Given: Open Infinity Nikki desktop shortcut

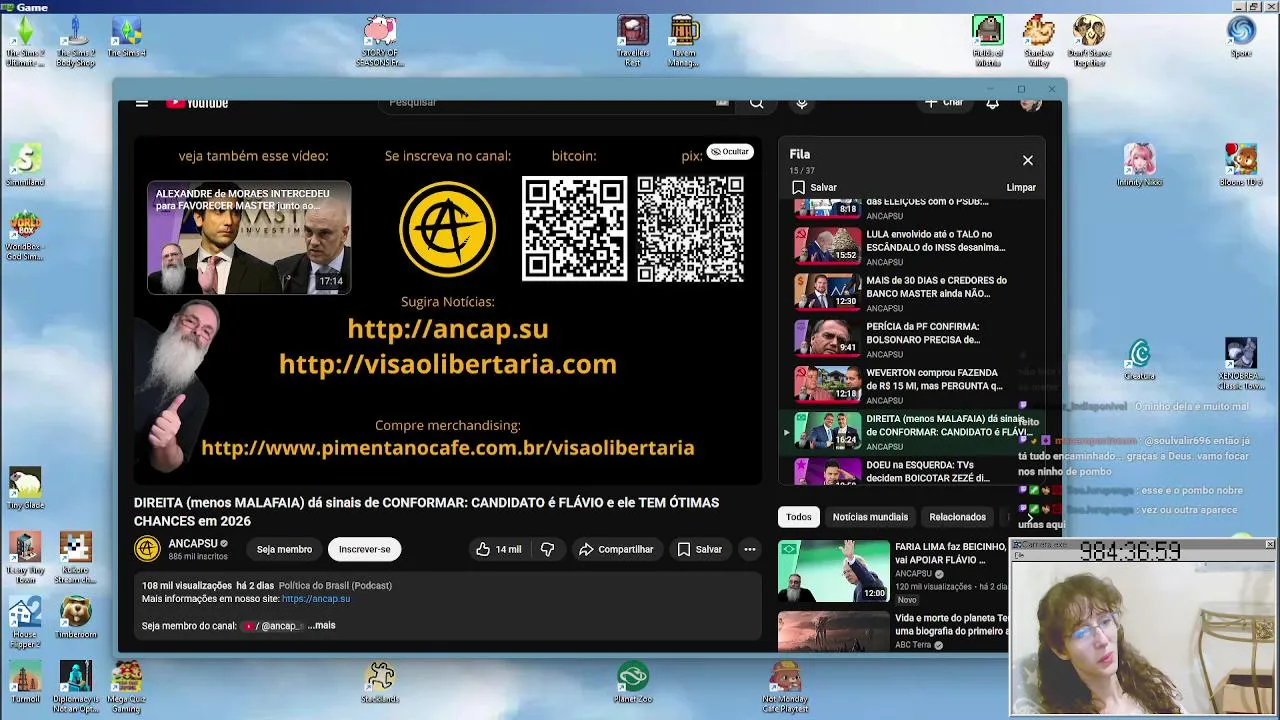Looking at the screenshot, I should (x=1139, y=166).
